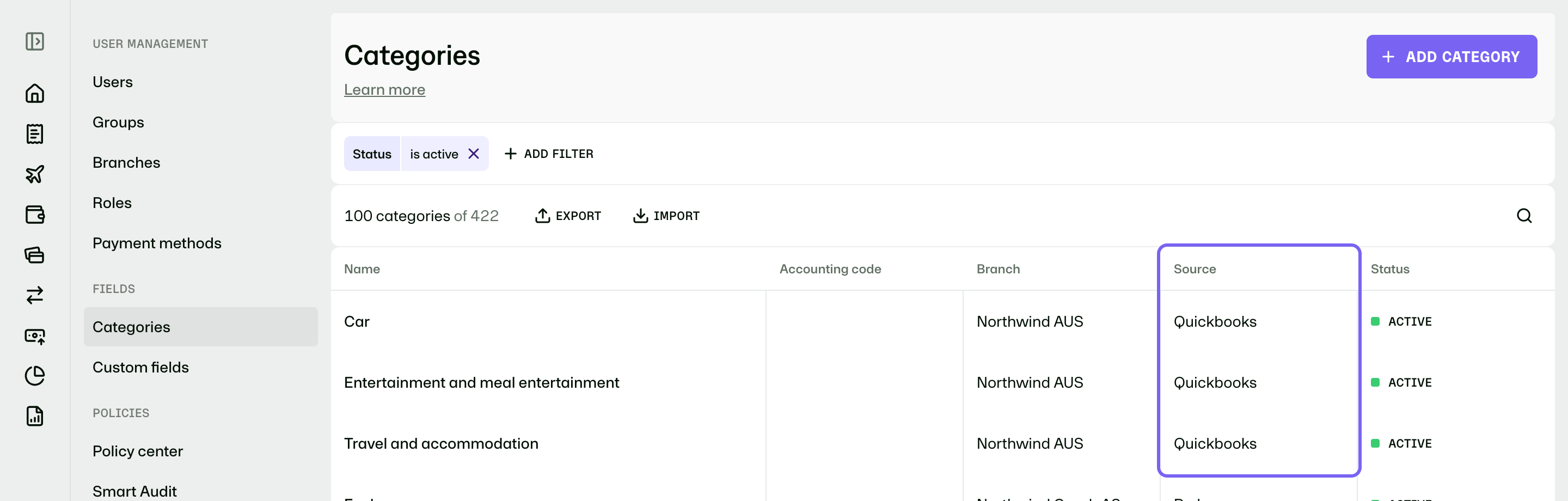Open the report document icon in sidebar
This screenshot has height=501, width=1568.
click(x=35, y=416)
